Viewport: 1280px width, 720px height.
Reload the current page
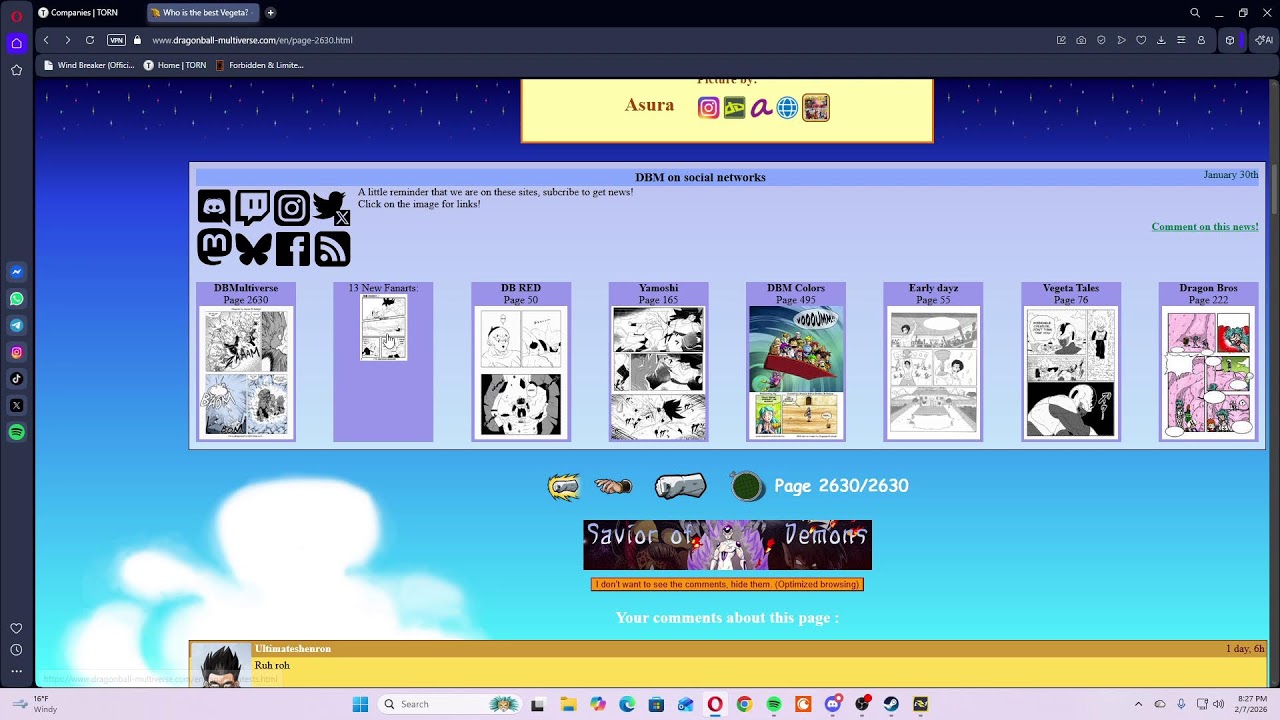(90, 40)
